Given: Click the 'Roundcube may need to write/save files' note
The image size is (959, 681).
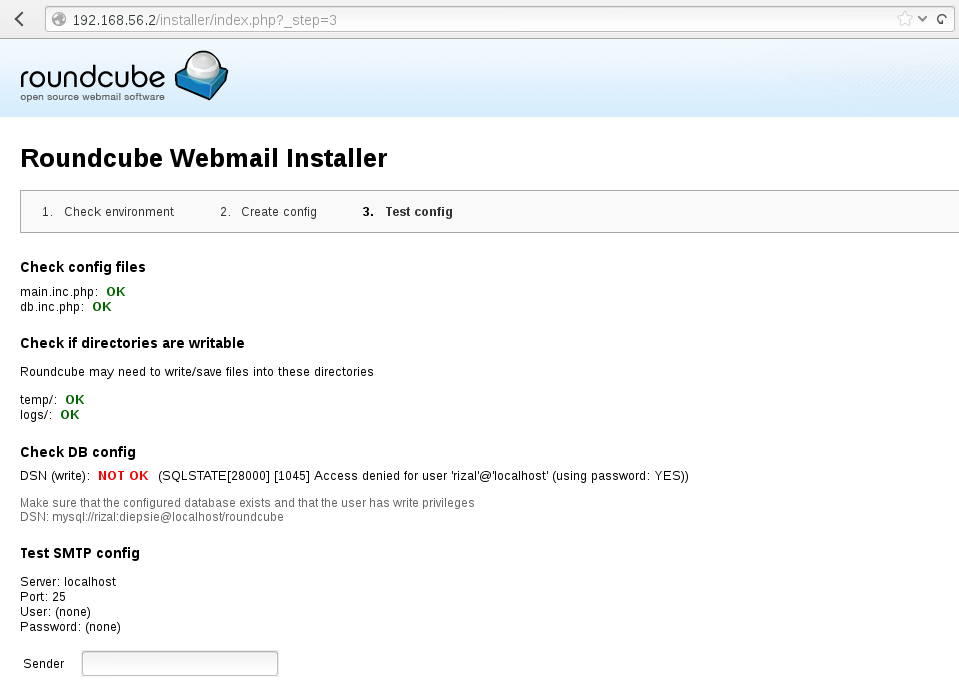Looking at the screenshot, I should [197, 372].
